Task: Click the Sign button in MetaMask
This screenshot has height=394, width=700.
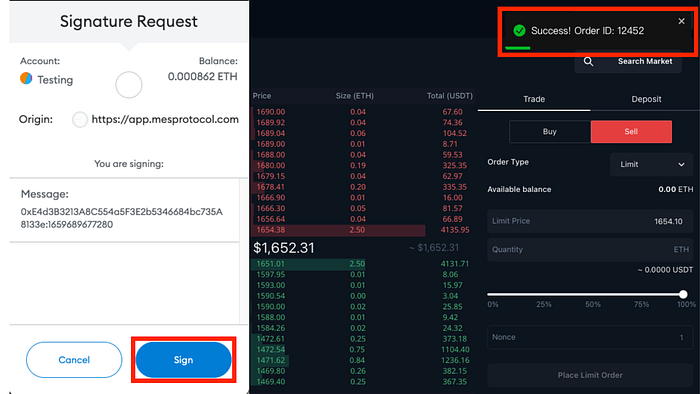Action: (x=183, y=360)
